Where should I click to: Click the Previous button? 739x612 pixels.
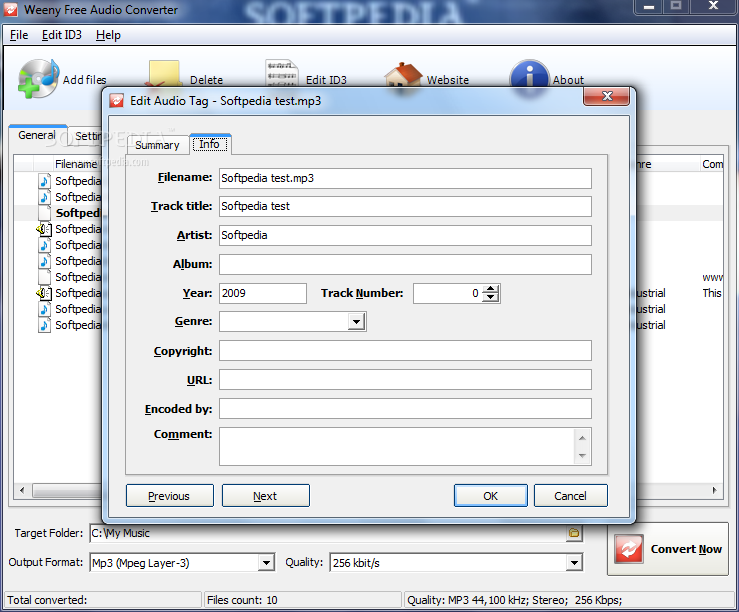170,496
